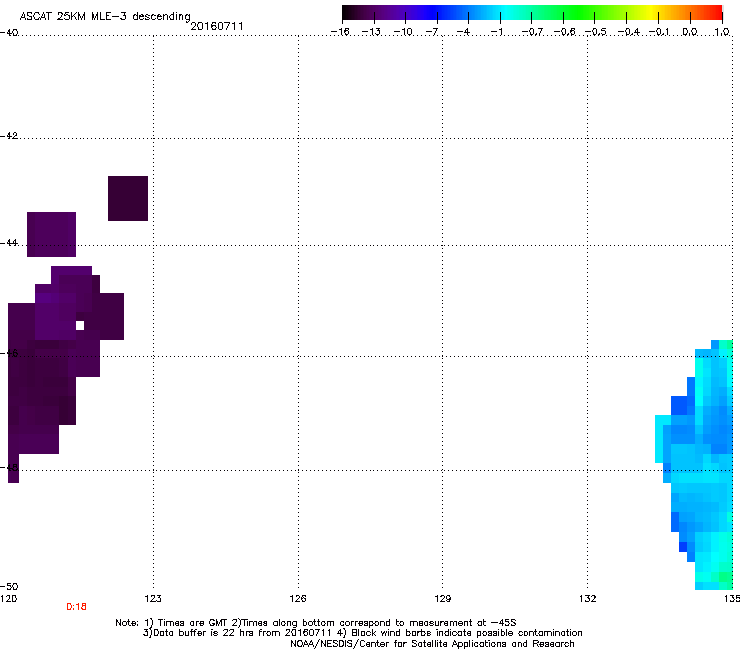Click the longitude axis label "126"
The width and height of the screenshot is (740, 650).
click(x=298, y=599)
